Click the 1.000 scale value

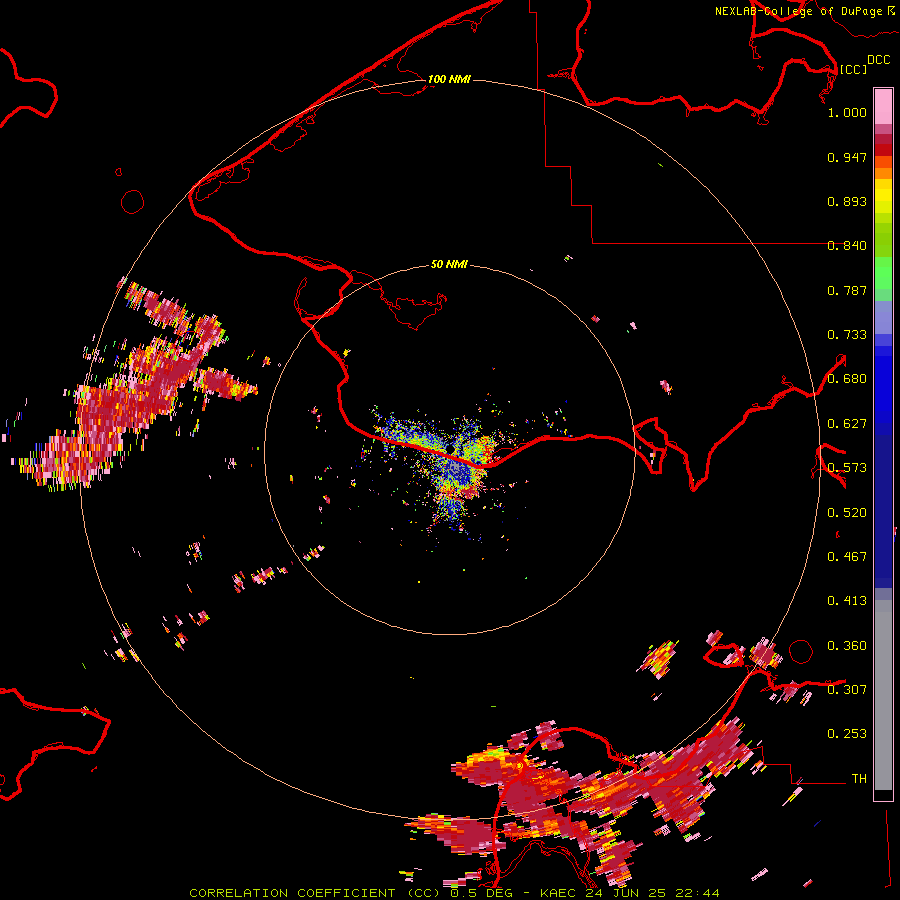[x=847, y=112]
